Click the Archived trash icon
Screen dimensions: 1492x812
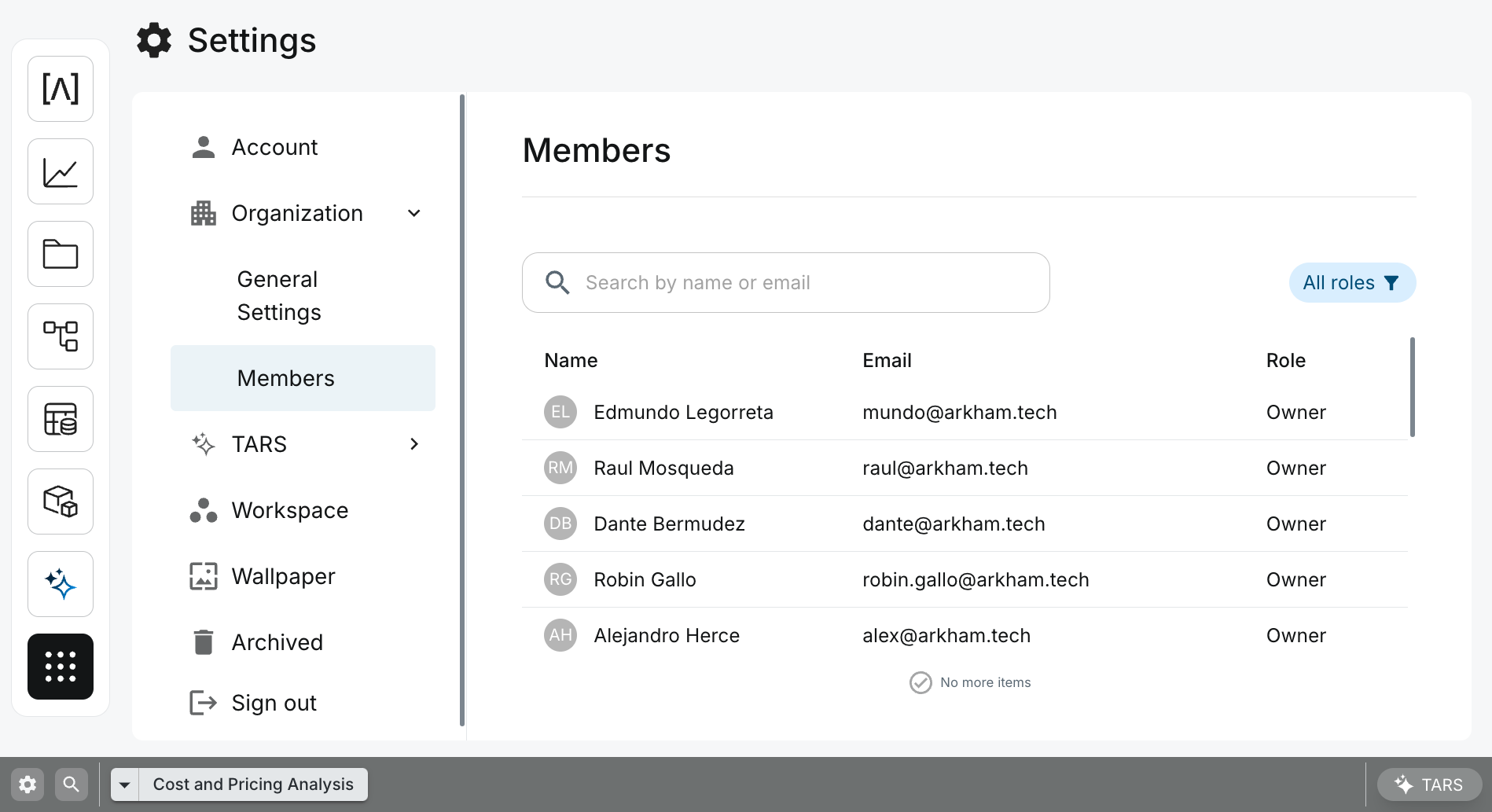coord(204,642)
